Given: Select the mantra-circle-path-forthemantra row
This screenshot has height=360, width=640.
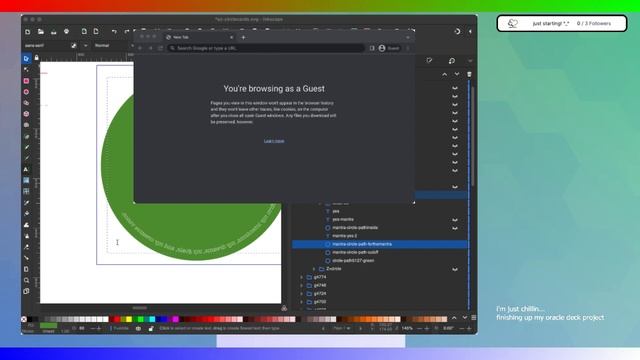Looking at the screenshot, I should tap(380, 244).
